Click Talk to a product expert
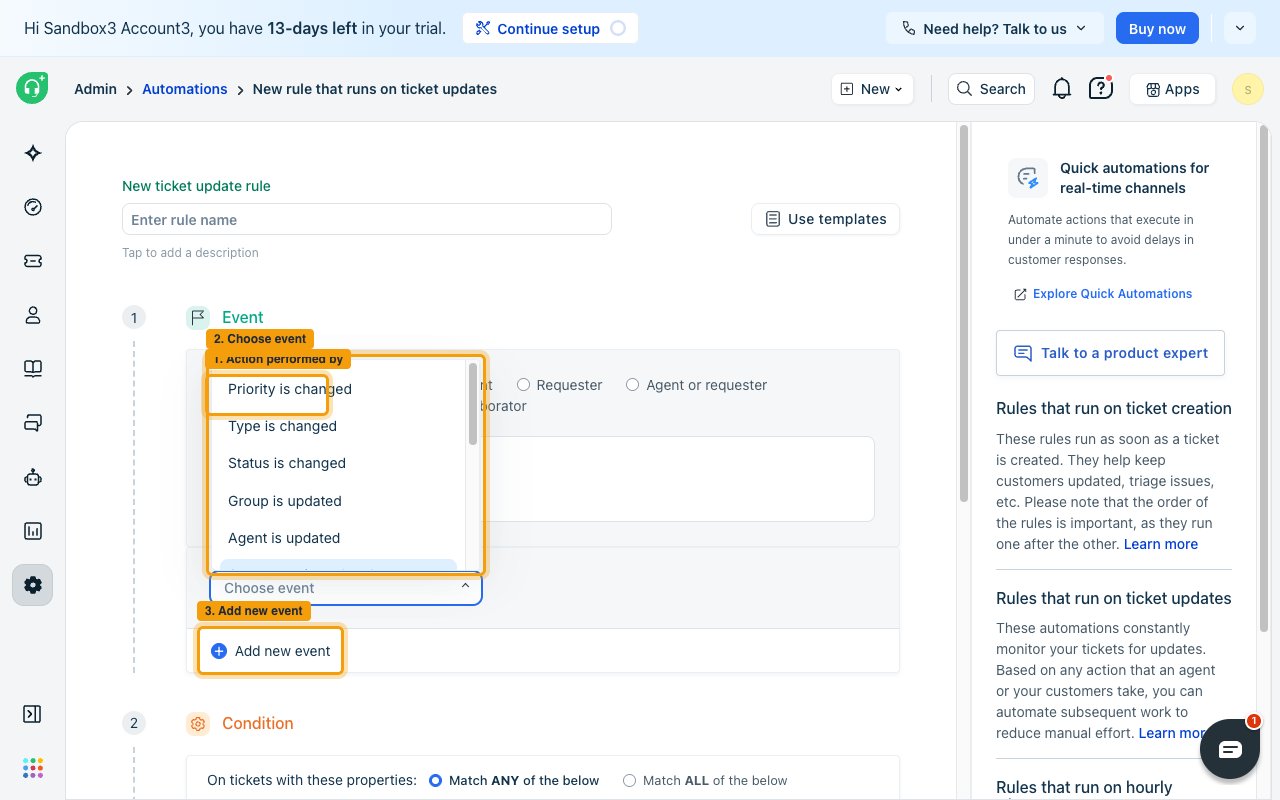Image resolution: width=1280 pixels, height=800 pixels. click(1110, 353)
